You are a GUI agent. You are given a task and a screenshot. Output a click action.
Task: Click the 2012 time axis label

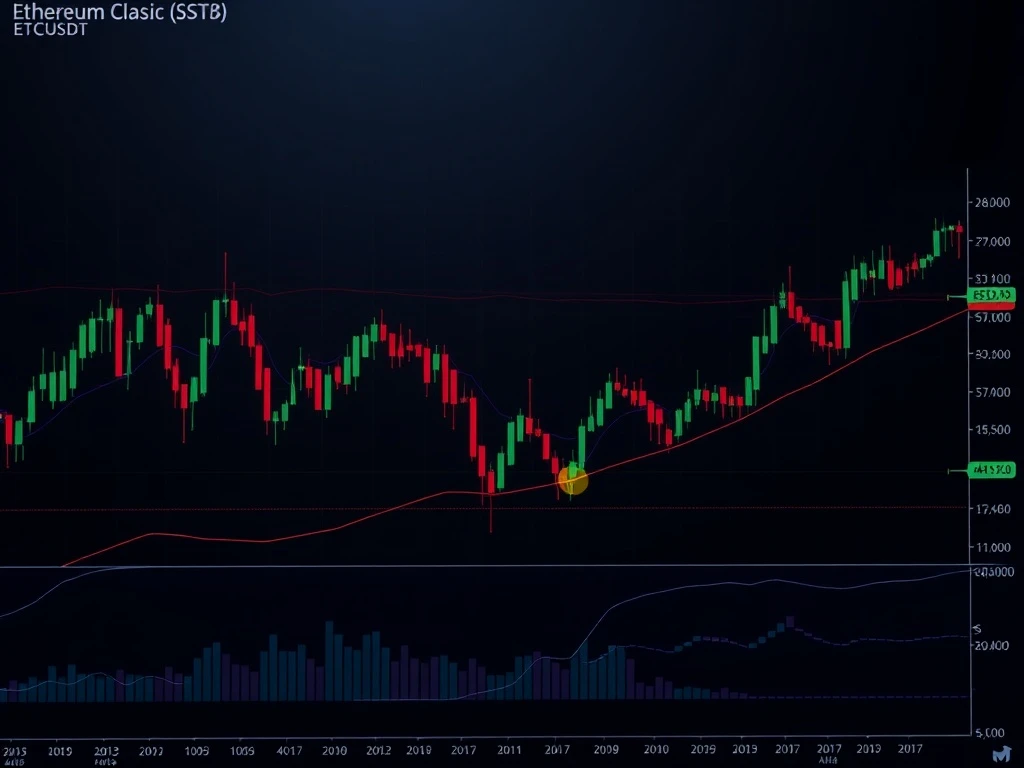(378, 750)
